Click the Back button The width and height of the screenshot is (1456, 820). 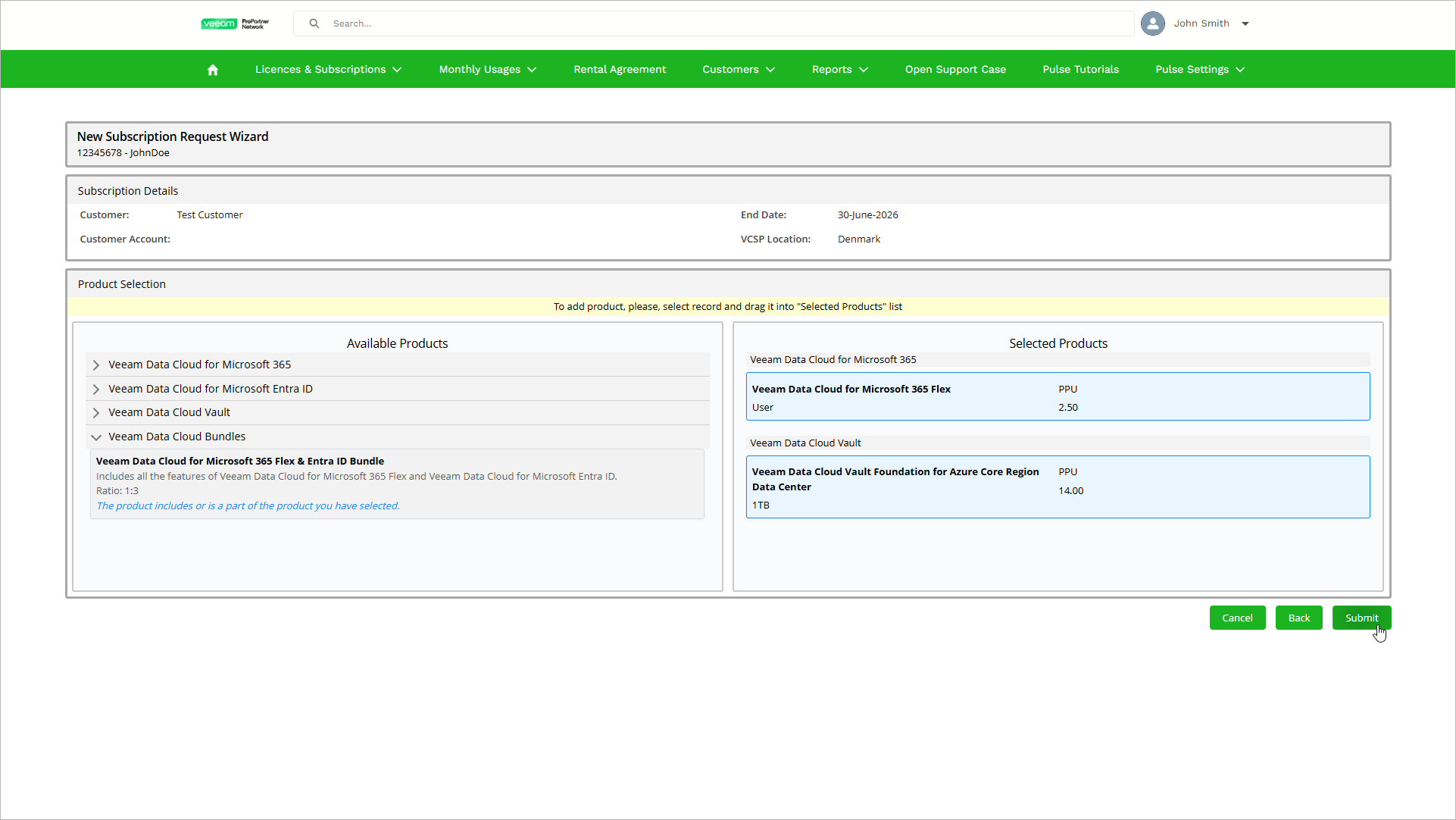[1298, 618]
